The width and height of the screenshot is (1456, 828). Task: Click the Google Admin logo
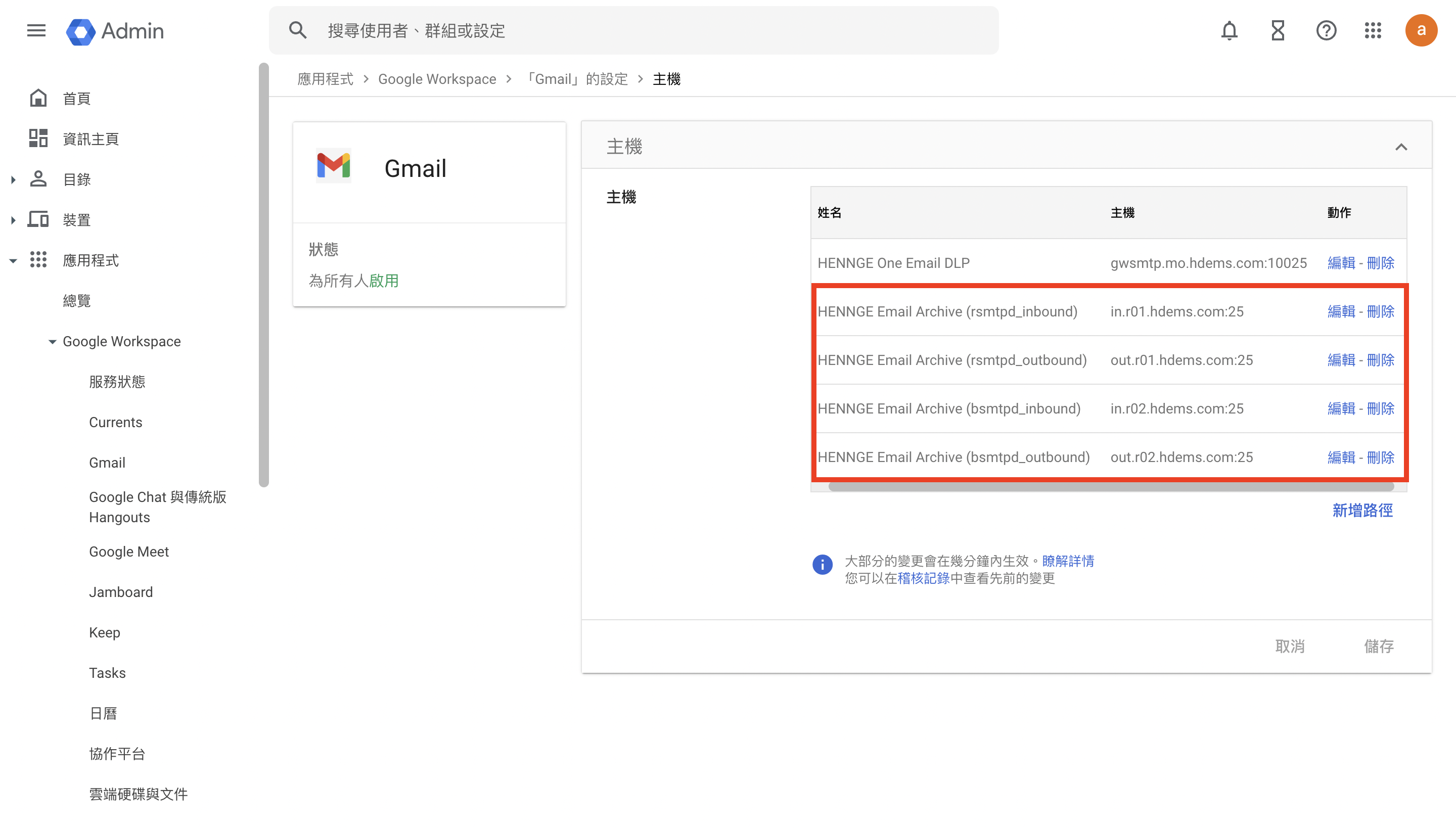point(115,31)
